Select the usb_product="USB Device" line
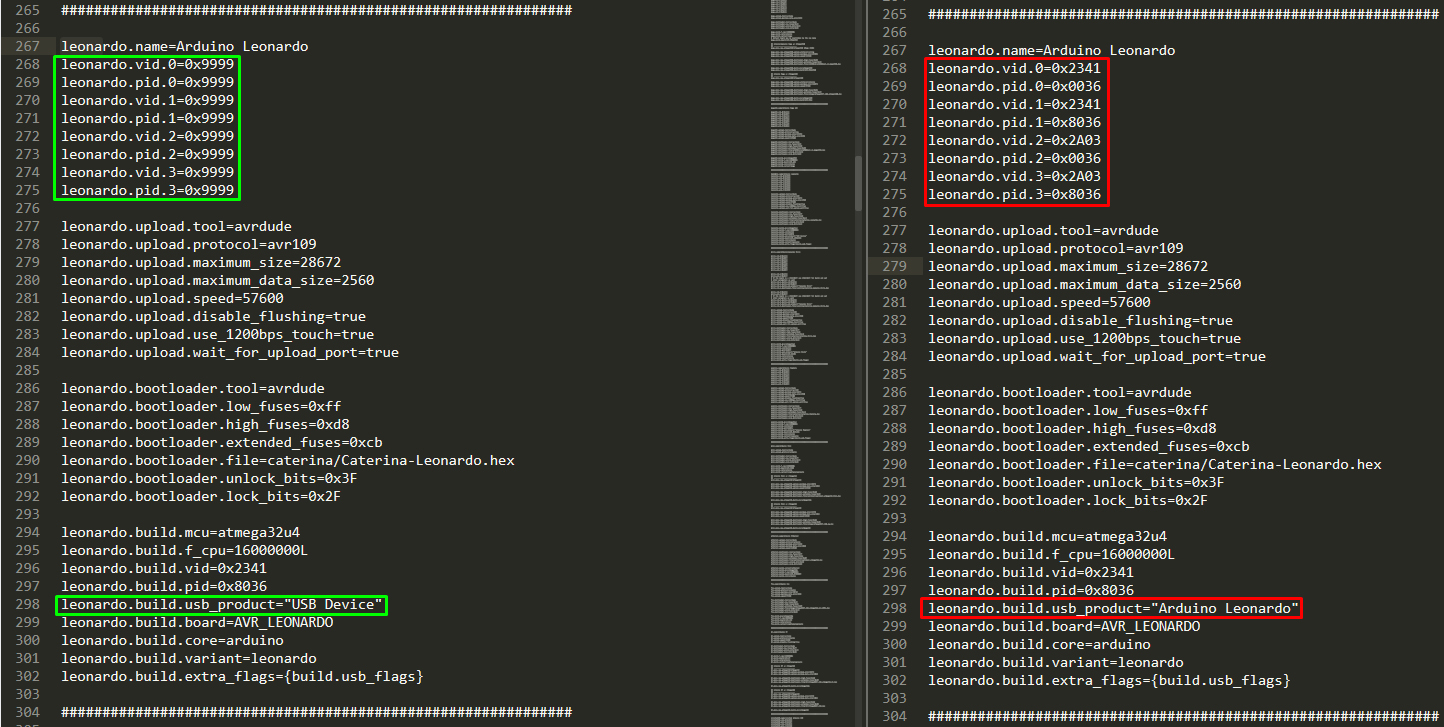The height and width of the screenshot is (727, 1444). coord(222,604)
